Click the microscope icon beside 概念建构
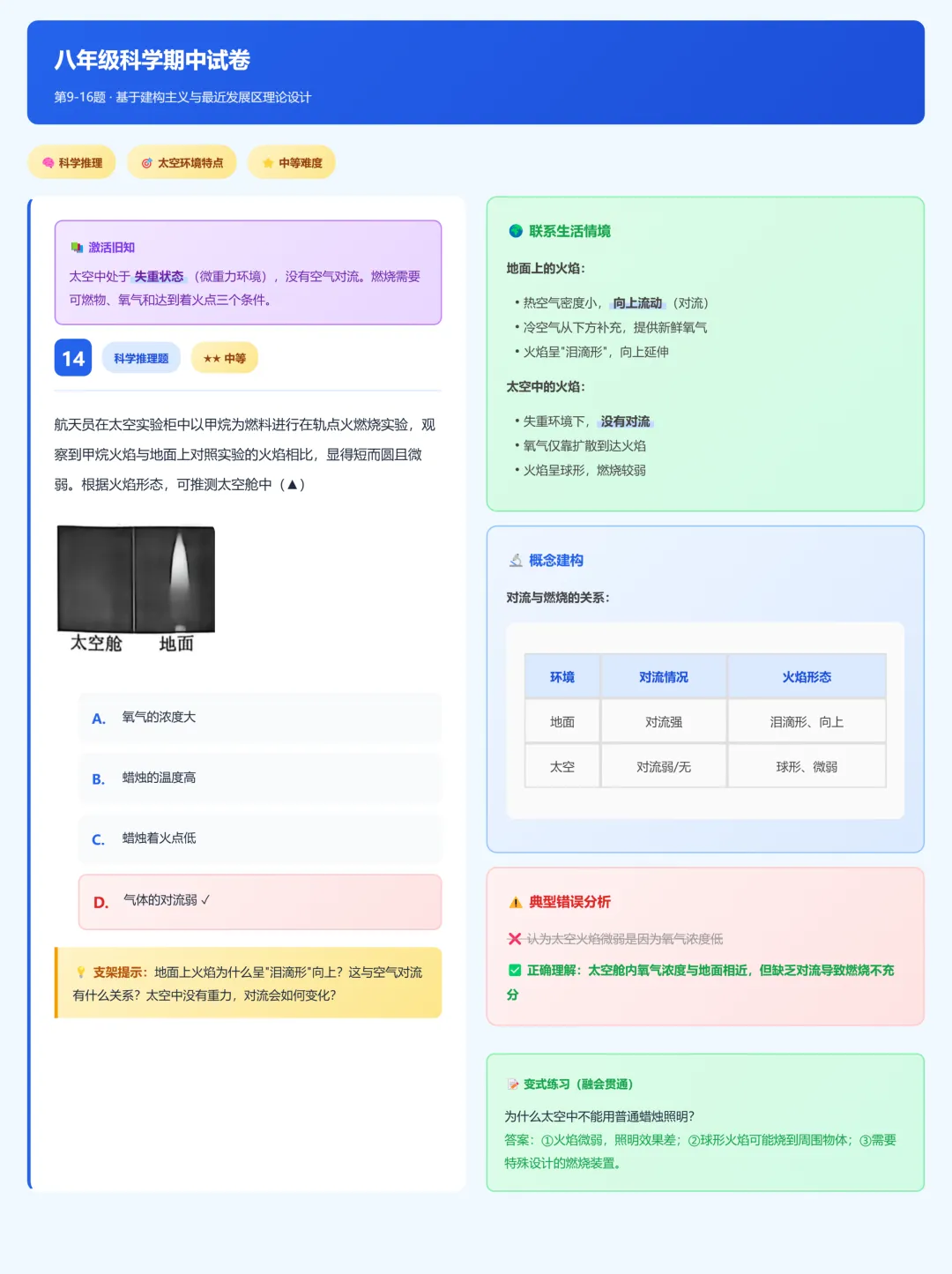Viewport: 952px width, 1274px height. coord(516,559)
